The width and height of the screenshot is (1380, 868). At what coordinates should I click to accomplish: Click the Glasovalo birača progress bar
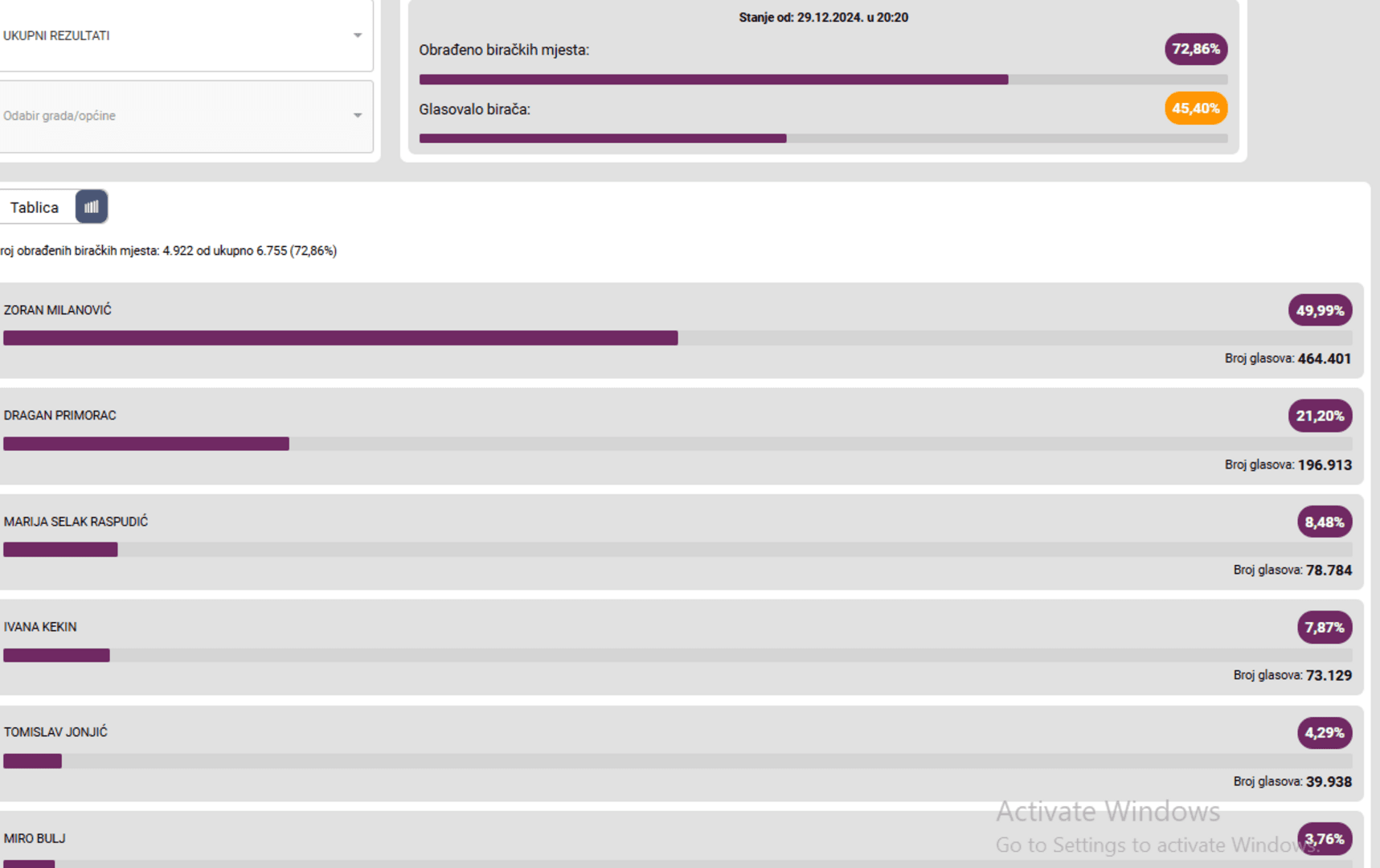tap(823, 138)
